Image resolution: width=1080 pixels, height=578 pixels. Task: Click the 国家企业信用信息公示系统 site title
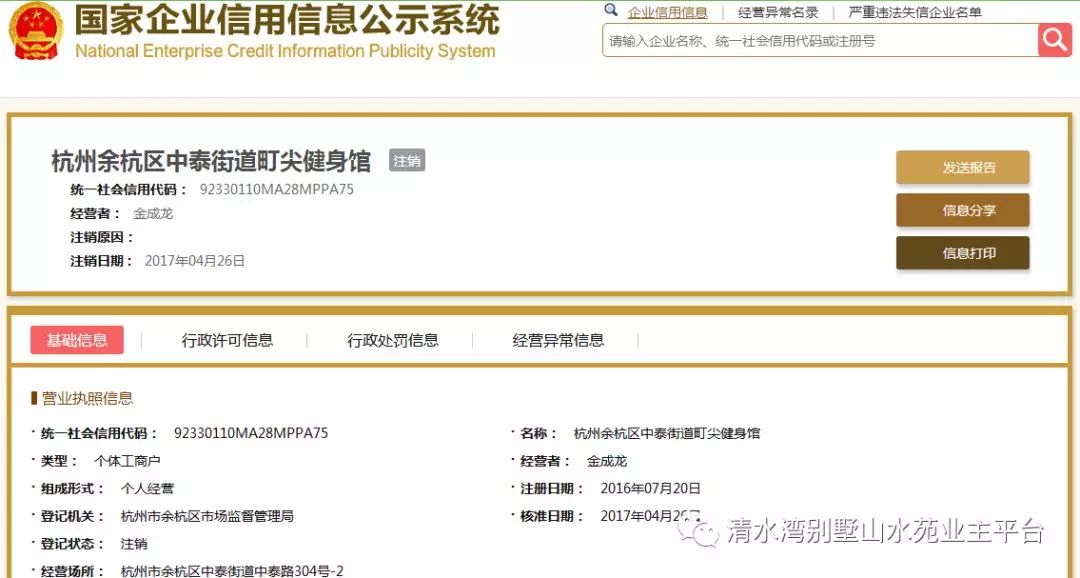tap(287, 19)
